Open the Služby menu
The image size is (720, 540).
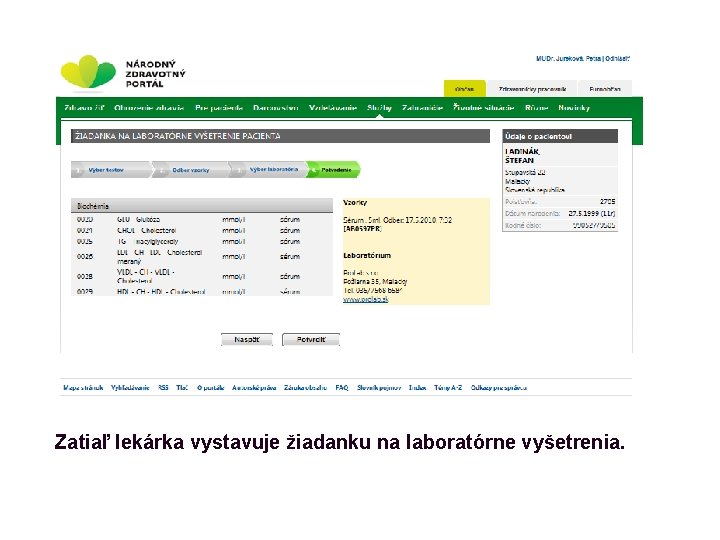coord(379,107)
